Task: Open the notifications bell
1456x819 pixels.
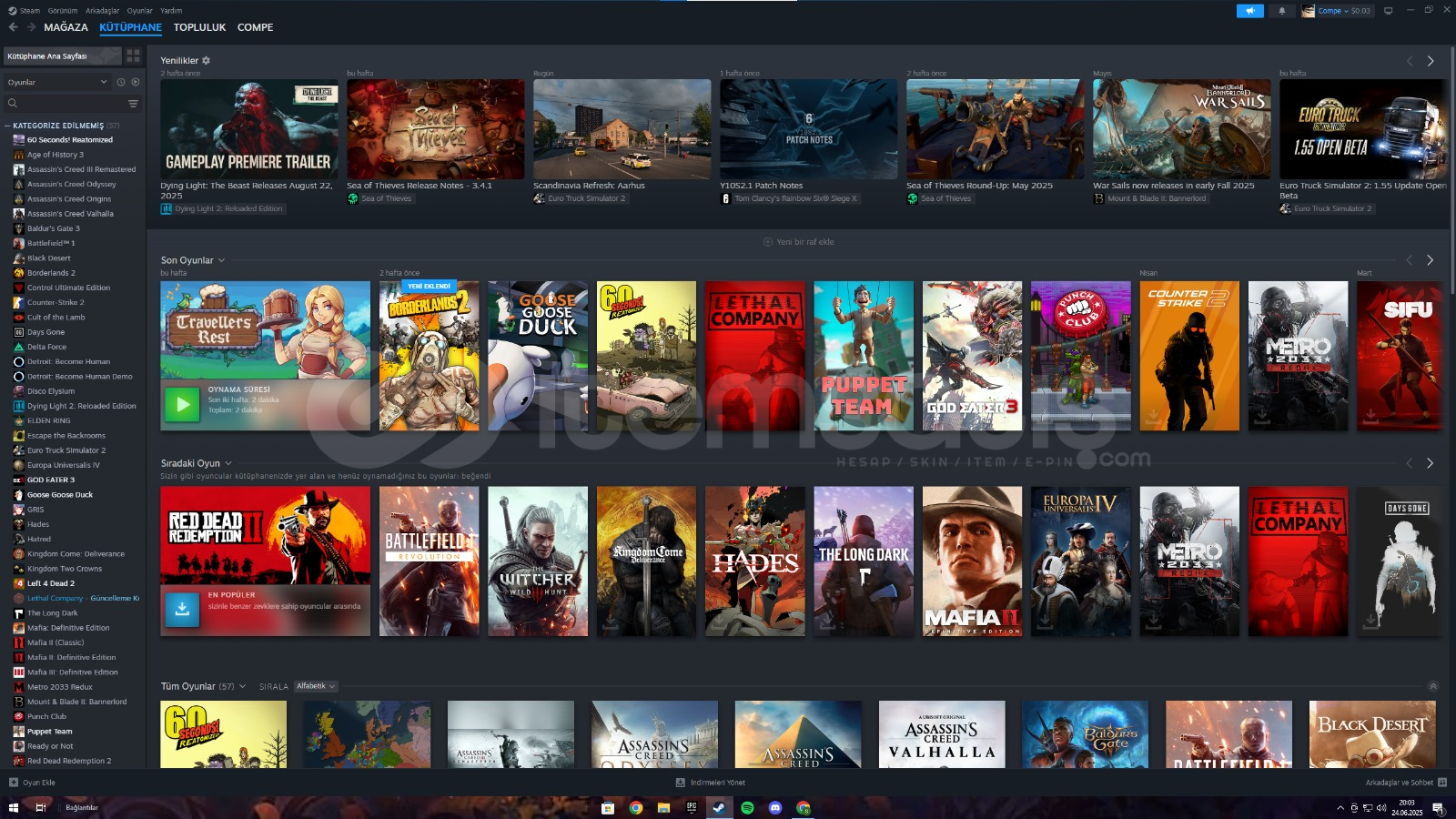Action: tap(1281, 11)
